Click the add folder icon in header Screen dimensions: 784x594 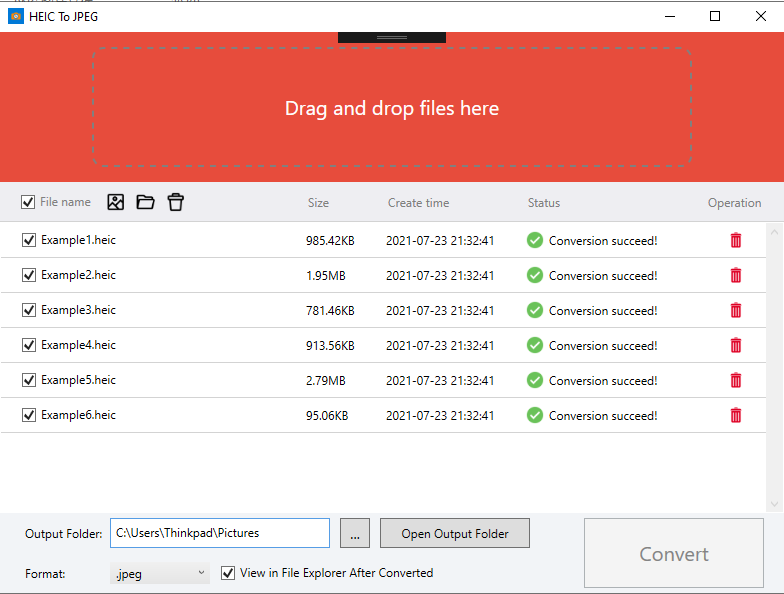click(x=146, y=202)
